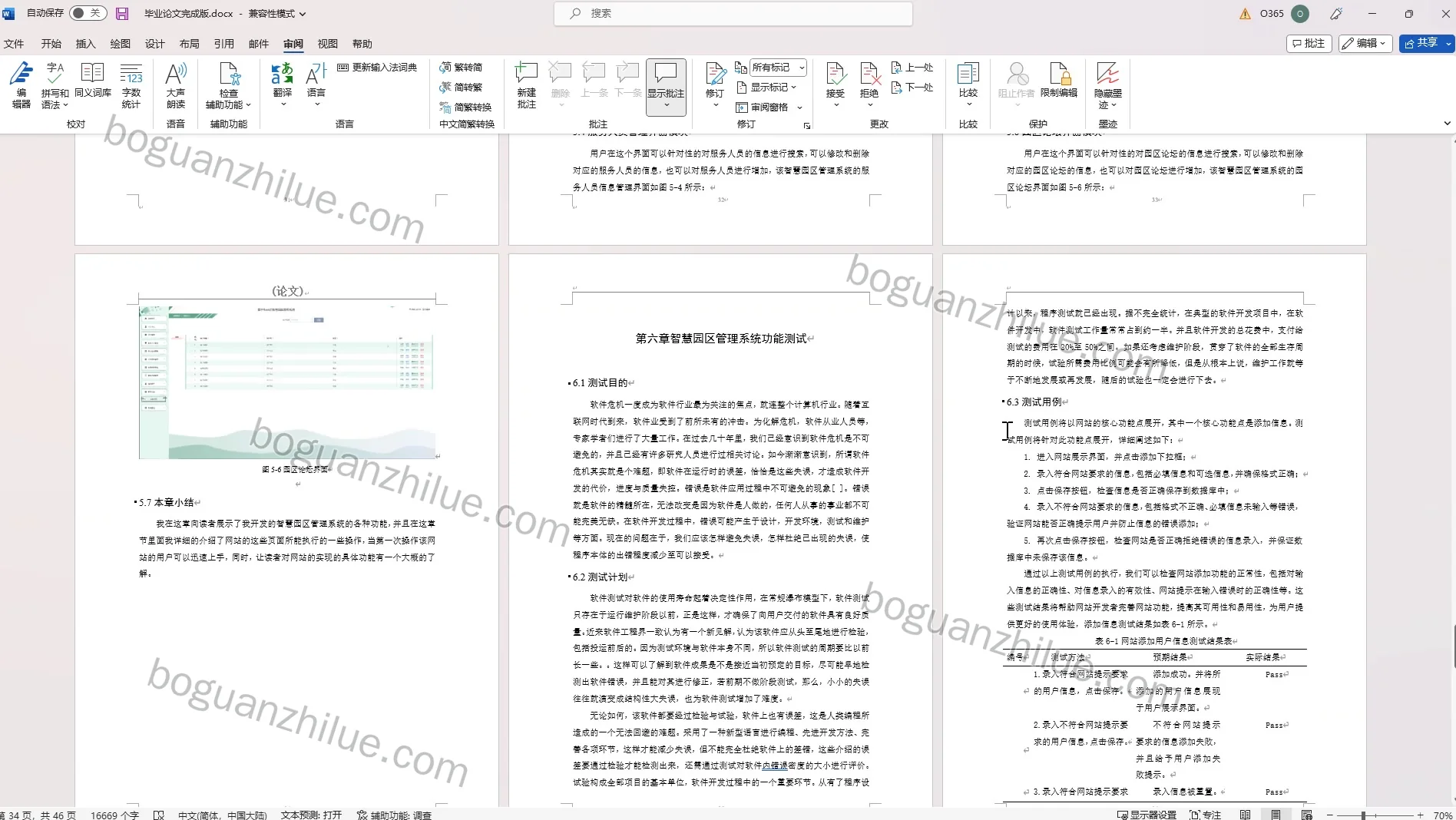Switch to the Insert (插入) tab

pos(86,44)
